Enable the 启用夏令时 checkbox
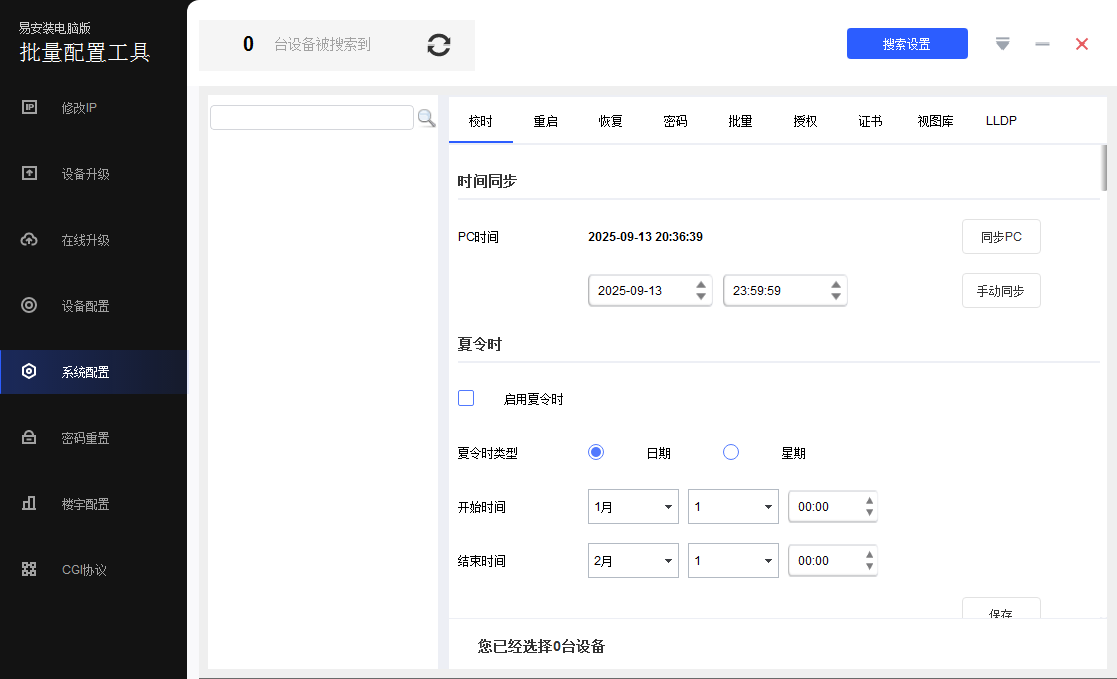This screenshot has height=679, width=1117. pyautogui.click(x=466, y=398)
